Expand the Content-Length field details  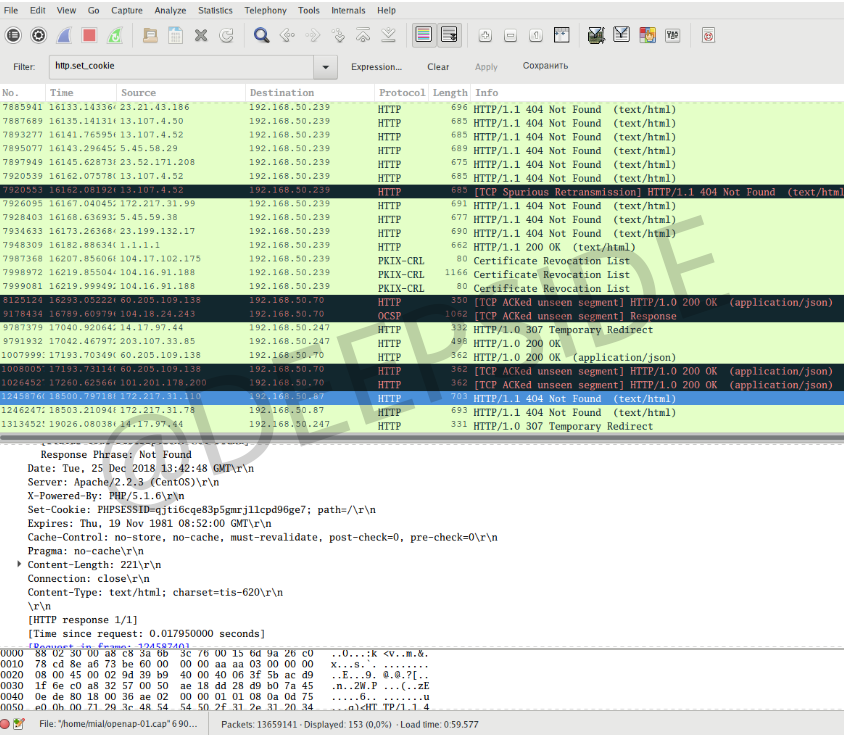coord(16,564)
